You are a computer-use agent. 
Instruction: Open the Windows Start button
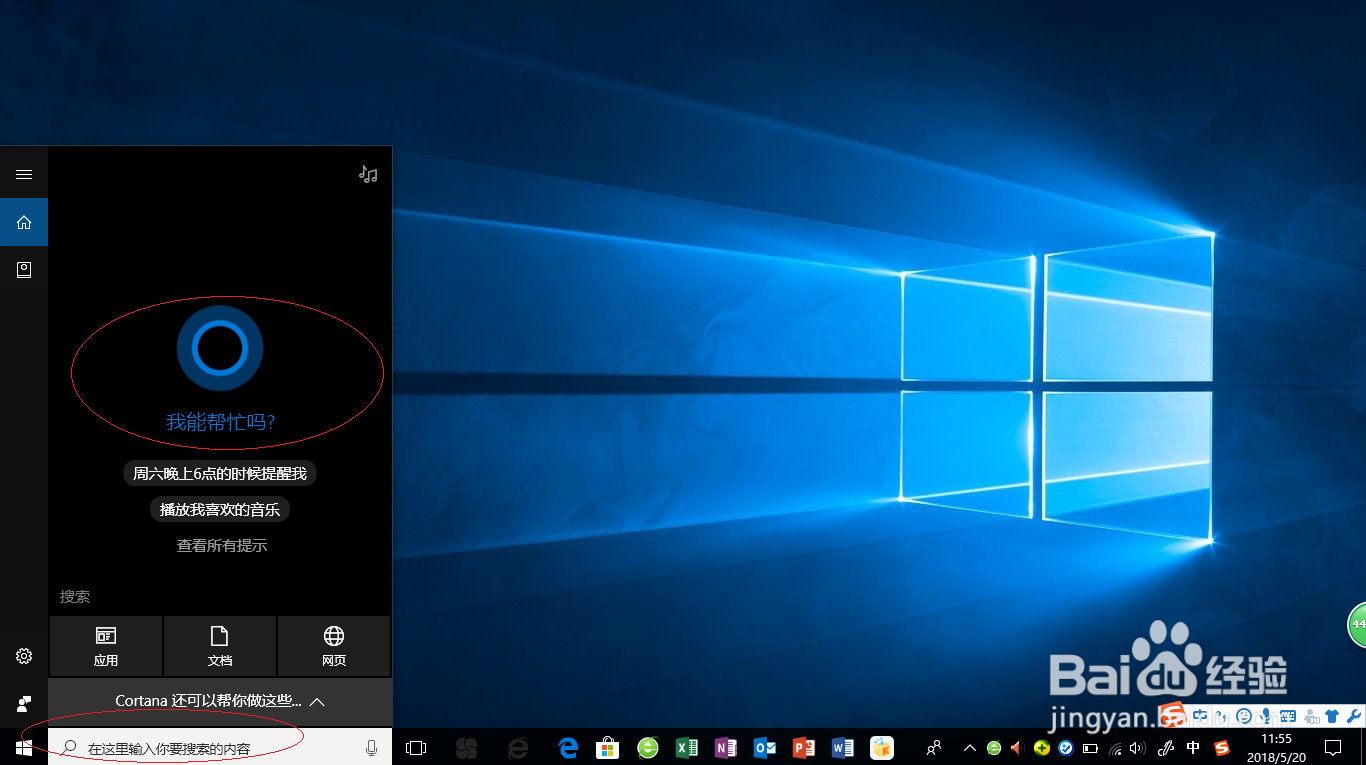pos(24,748)
